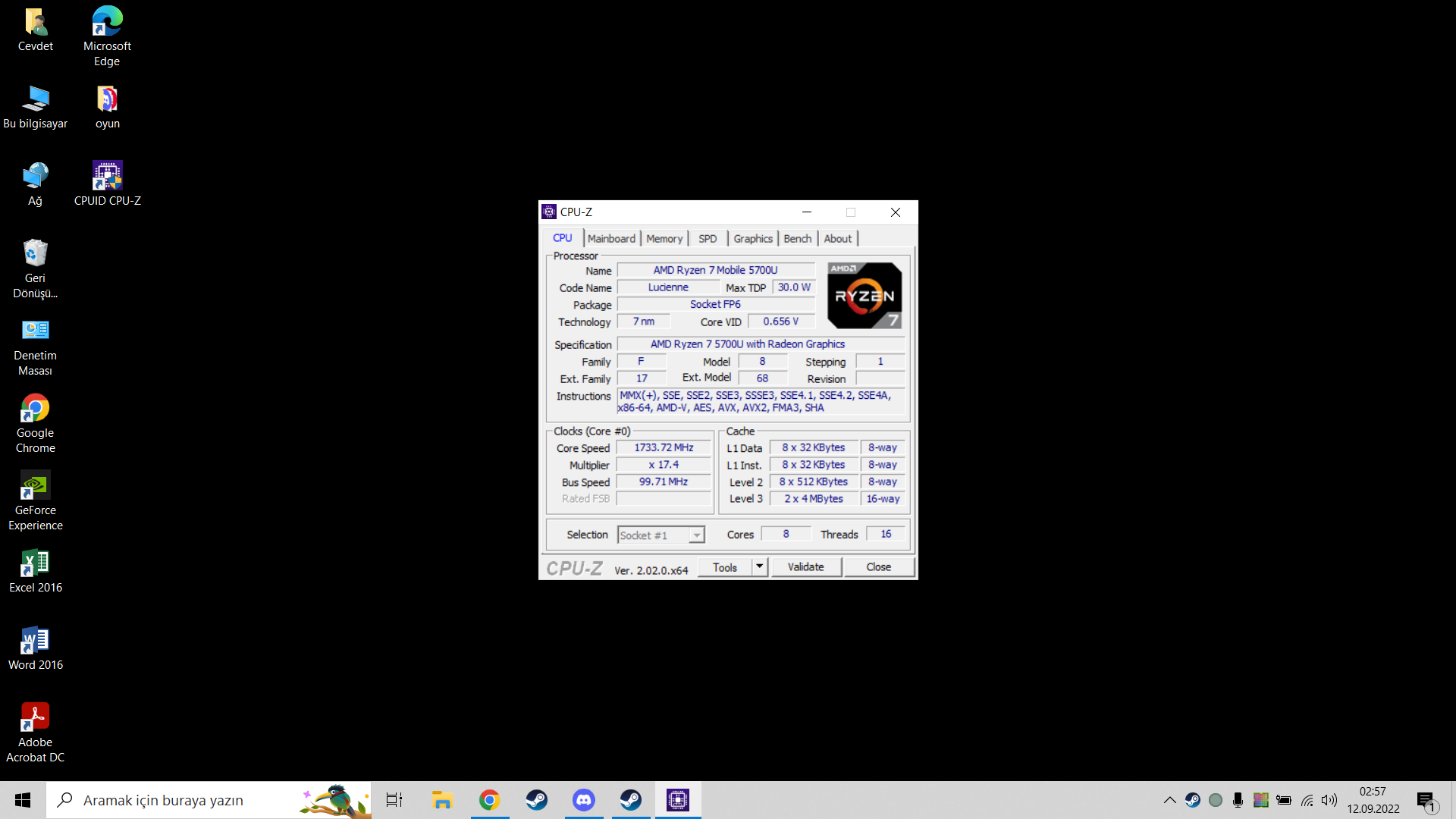The height and width of the screenshot is (819, 1456).
Task: Open Excel 2016 desktop shortcut
Action: click(35, 570)
